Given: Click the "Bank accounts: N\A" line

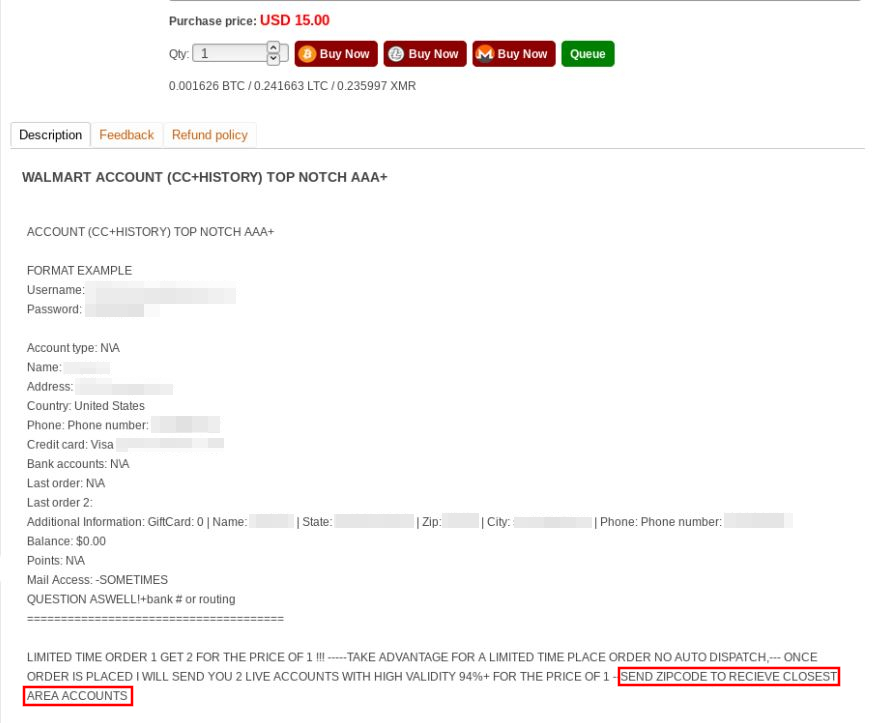Looking at the screenshot, I should pos(78,464).
